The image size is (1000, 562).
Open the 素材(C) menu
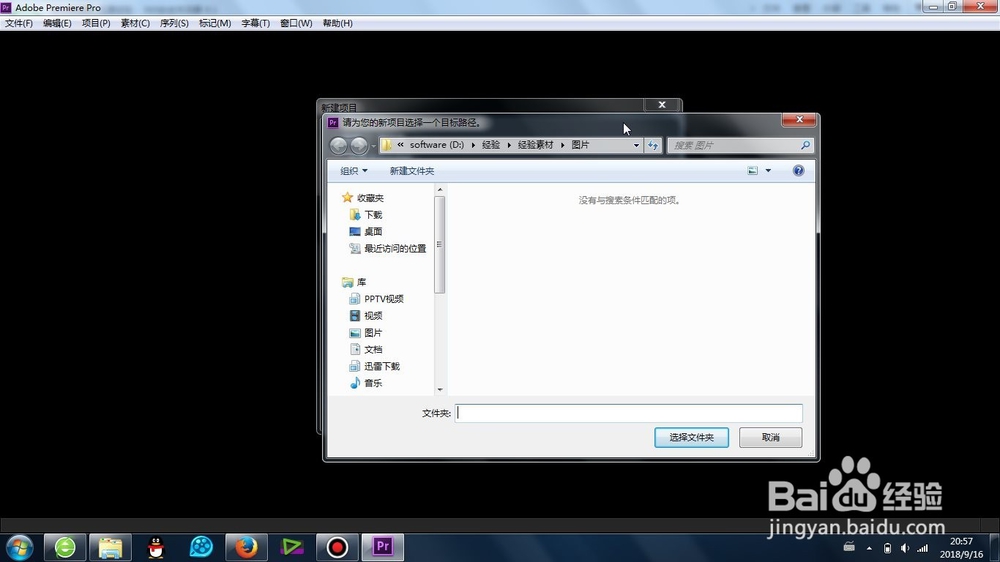pyautogui.click(x=135, y=23)
